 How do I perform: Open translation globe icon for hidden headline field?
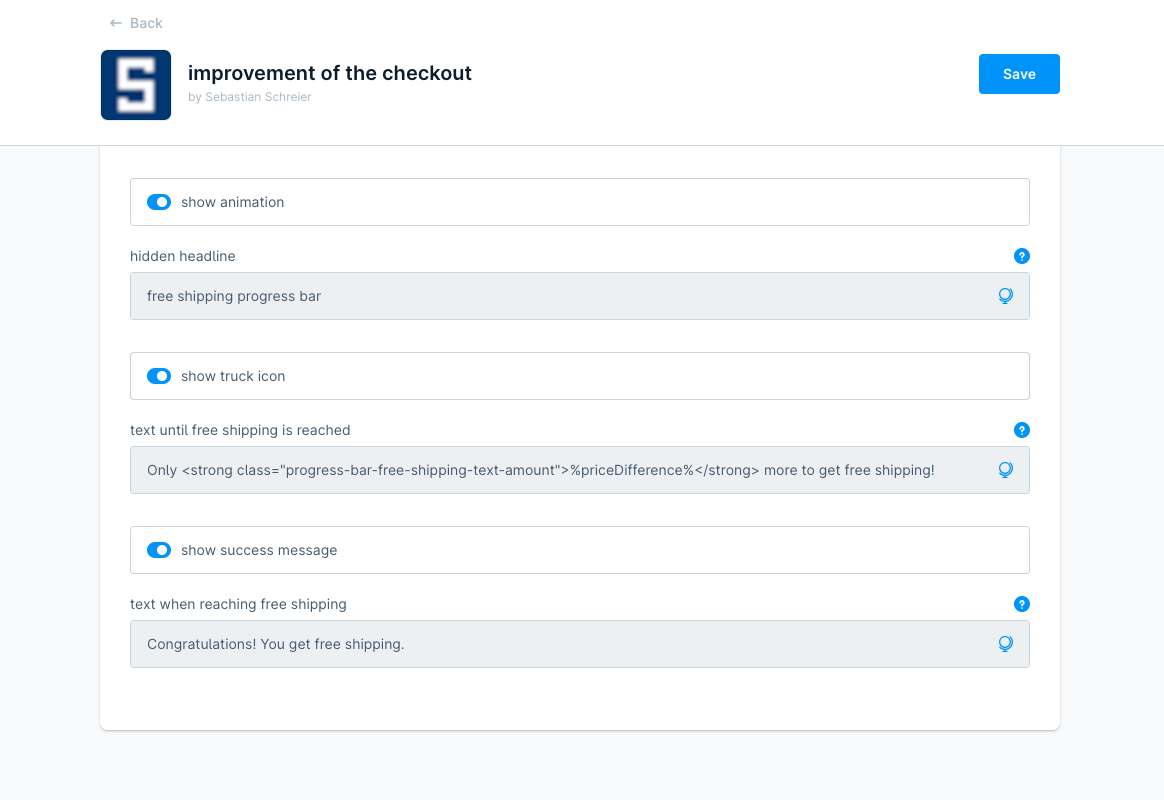pos(1005,296)
